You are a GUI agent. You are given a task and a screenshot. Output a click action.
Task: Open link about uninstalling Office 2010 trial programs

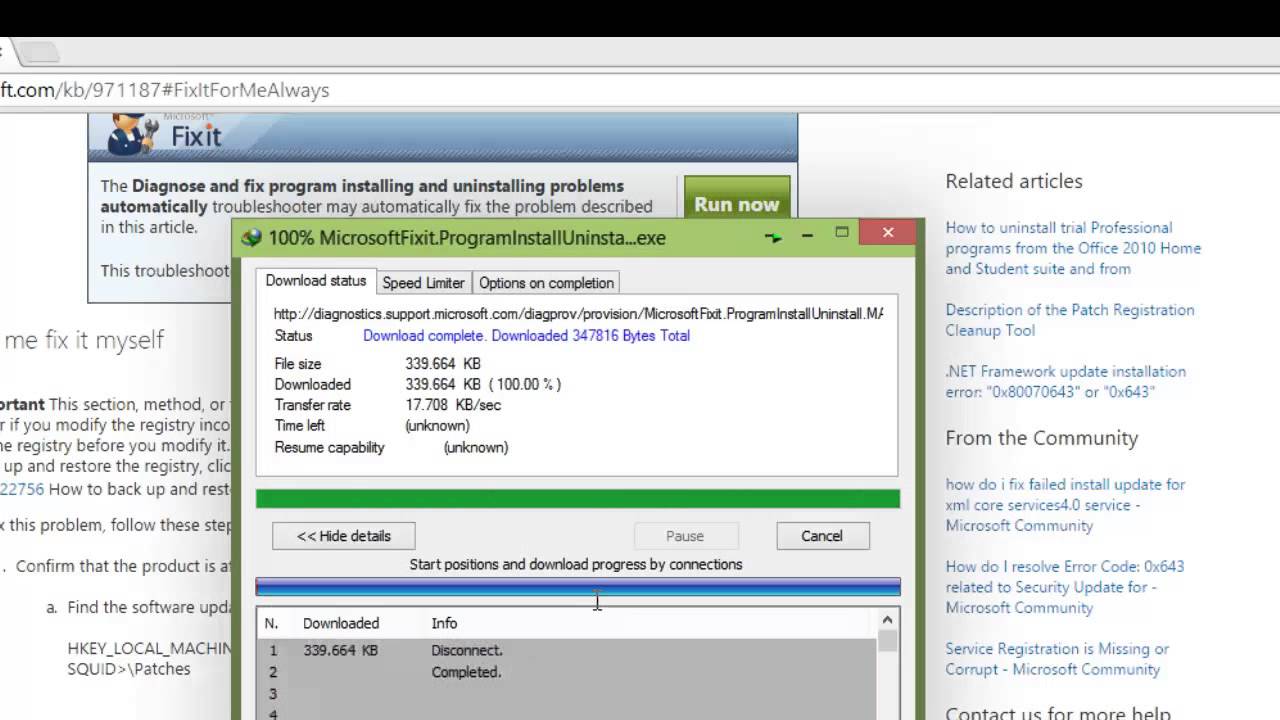click(1073, 248)
